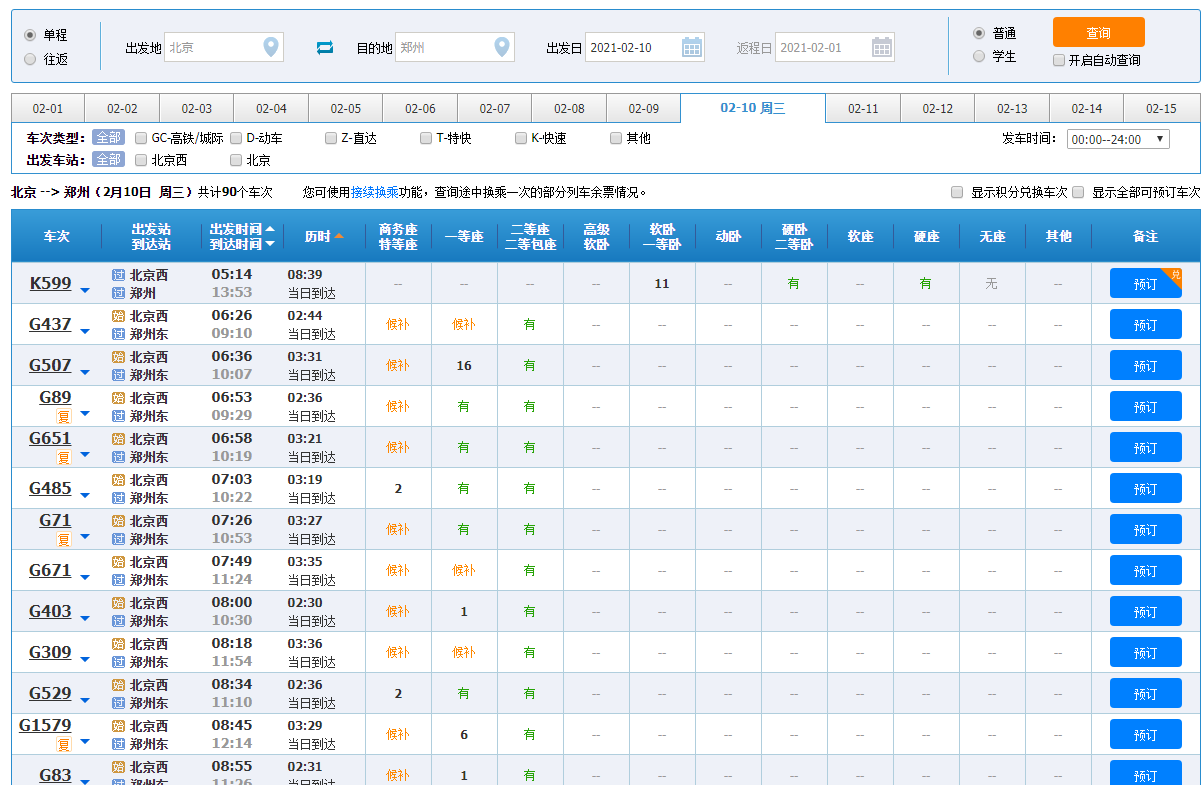The height and width of the screenshot is (785, 1203).
Task: Click the 始 origin badge in the G437 row
Action: pos(119,316)
